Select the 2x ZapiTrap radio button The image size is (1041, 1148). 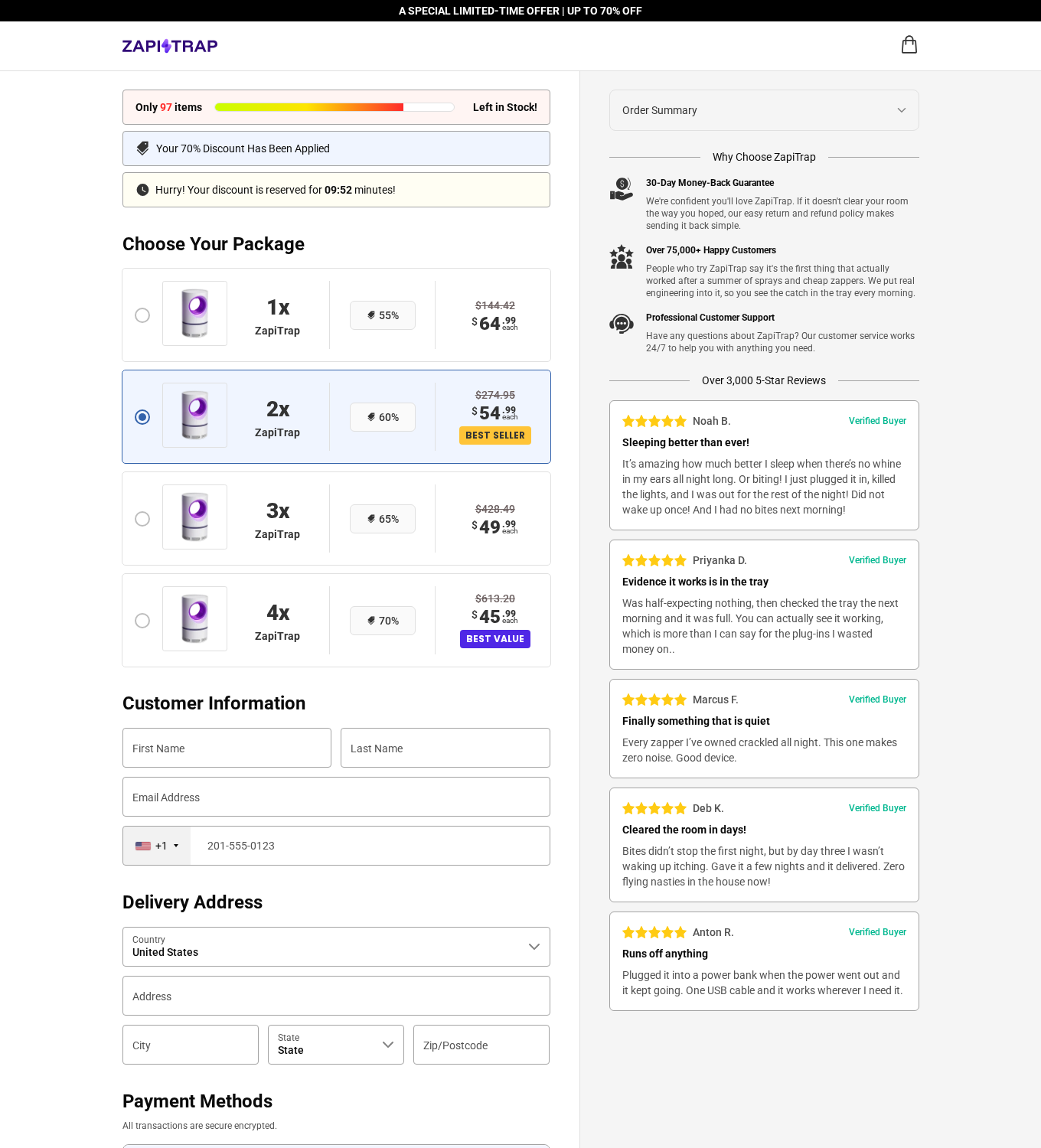coord(142,417)
